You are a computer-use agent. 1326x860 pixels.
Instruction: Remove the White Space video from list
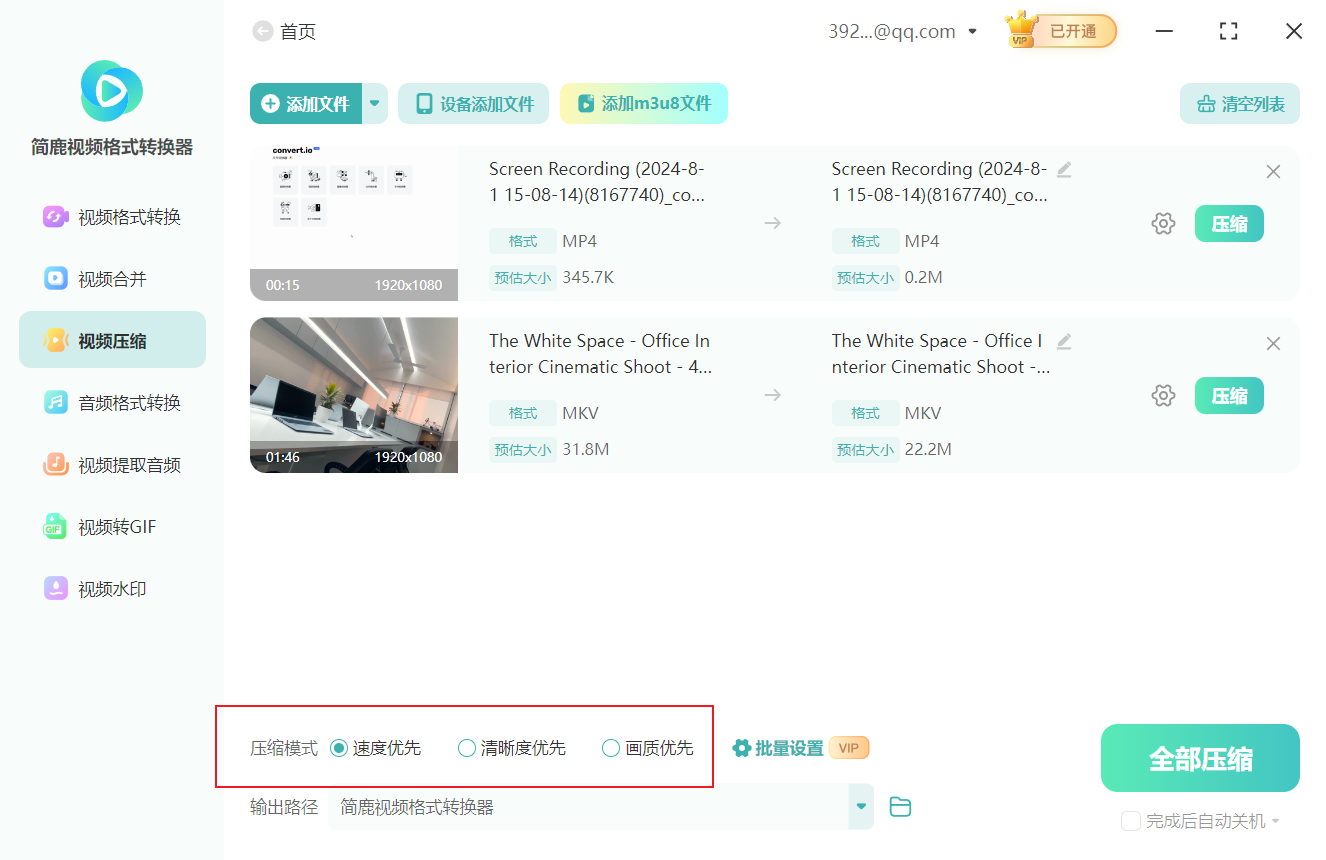click(x=1273, y=343)
